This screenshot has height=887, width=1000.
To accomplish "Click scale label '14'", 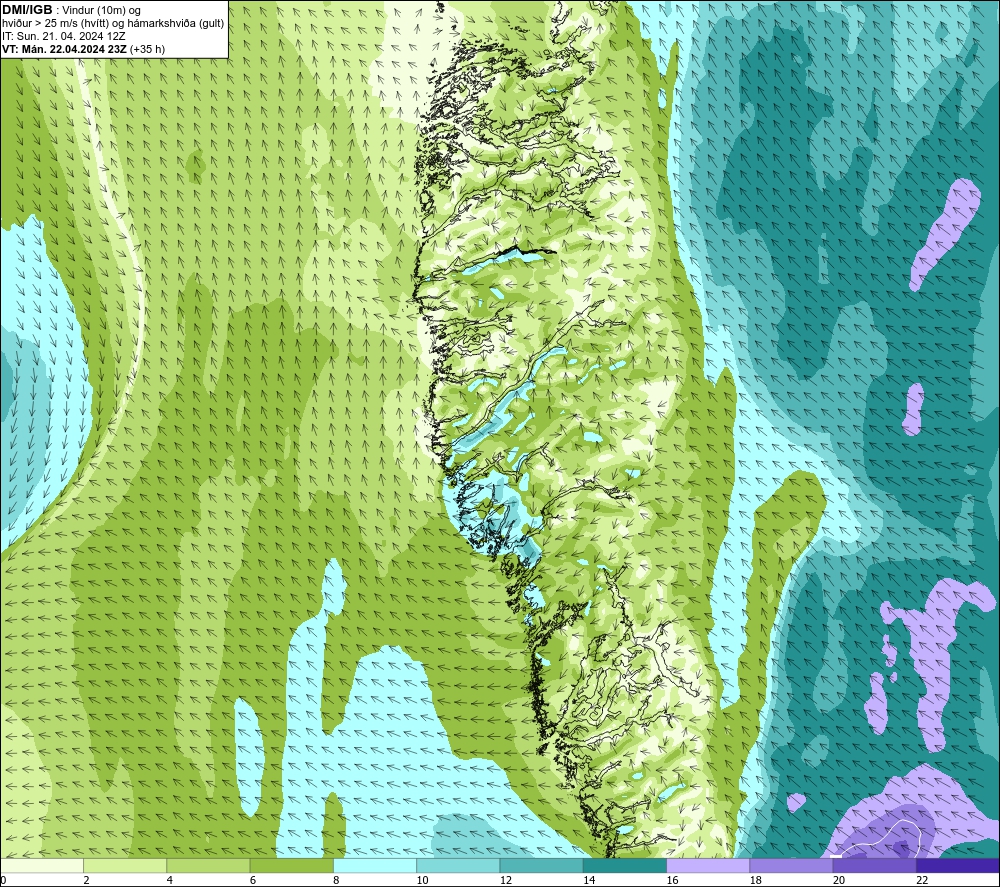I will click(589, 880).
